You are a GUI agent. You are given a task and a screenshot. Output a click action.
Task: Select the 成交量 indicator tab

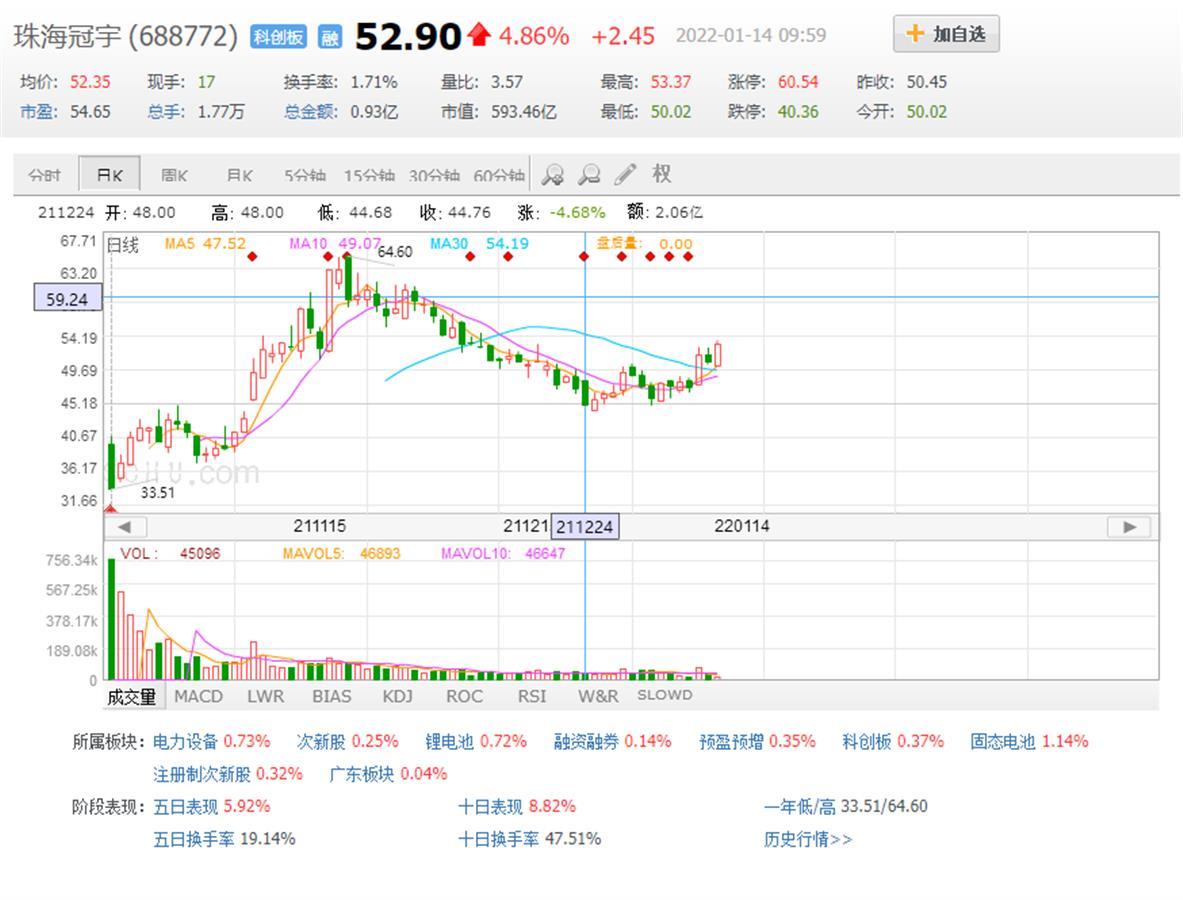[x=131, y=696]
